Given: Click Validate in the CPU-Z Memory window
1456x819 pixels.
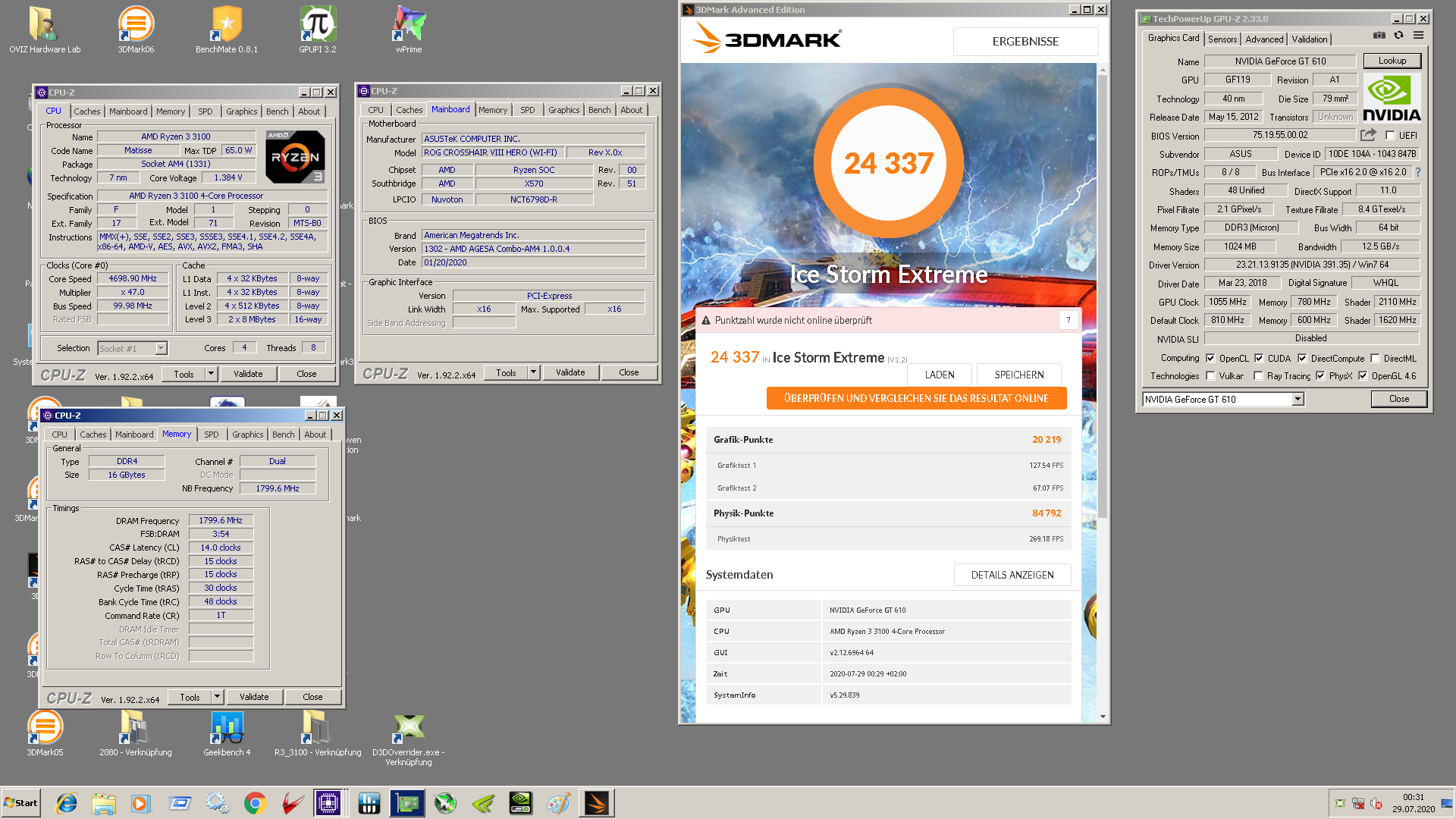Looking at the screenshot, I should (254, 697).
